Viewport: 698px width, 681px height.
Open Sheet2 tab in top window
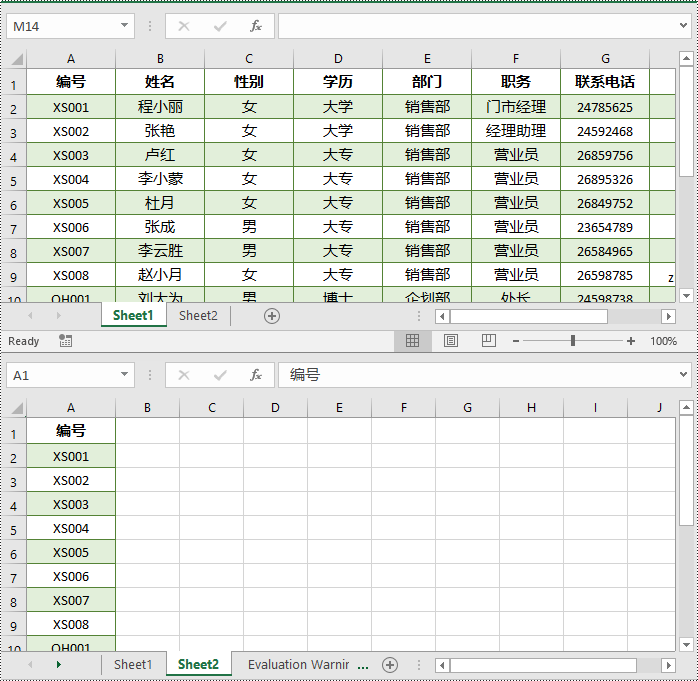click(x=198, y=316)
